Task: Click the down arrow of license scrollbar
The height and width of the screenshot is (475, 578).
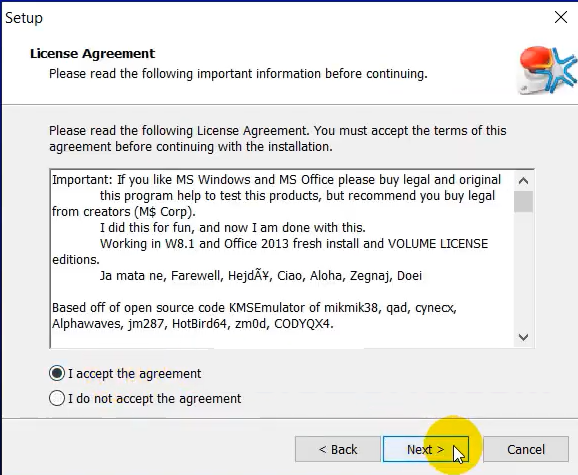Action: pos(523,337)
